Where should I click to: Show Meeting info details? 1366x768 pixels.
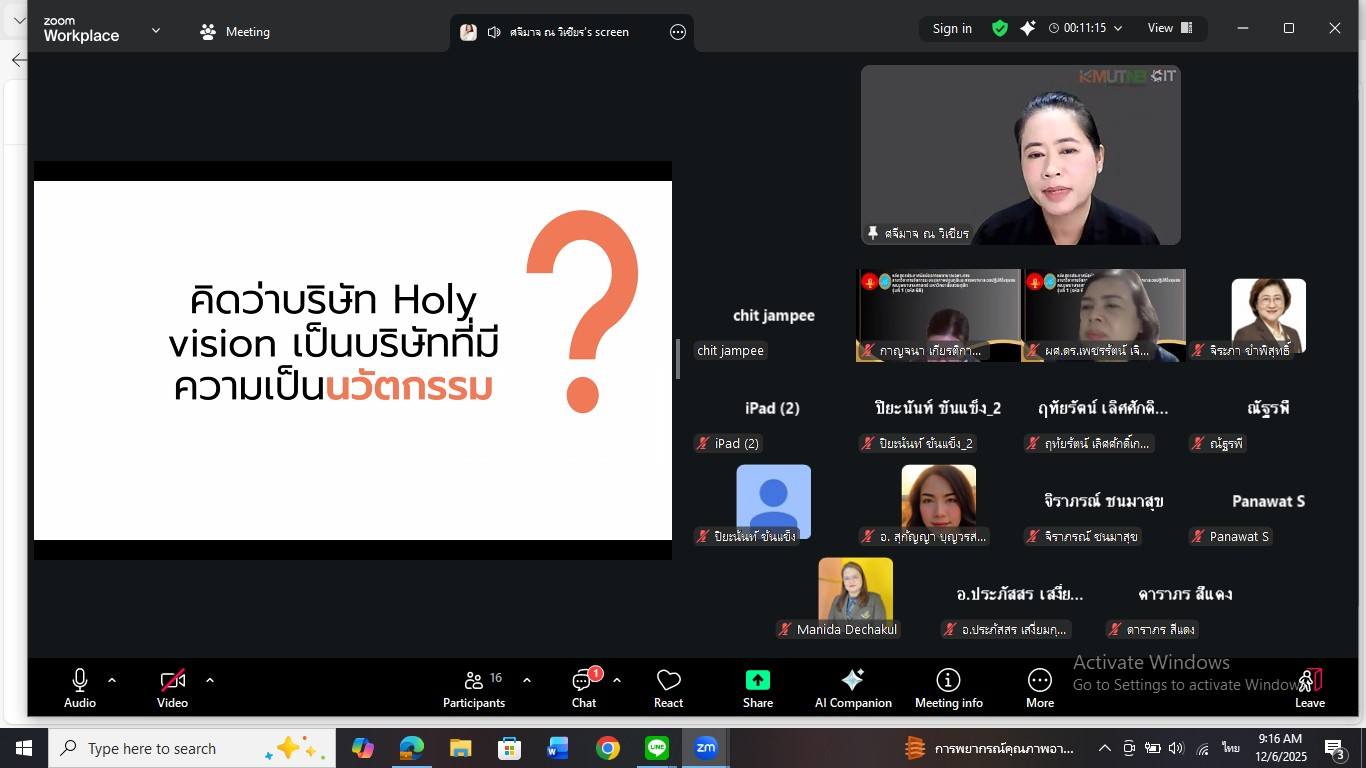pos(948,688)
